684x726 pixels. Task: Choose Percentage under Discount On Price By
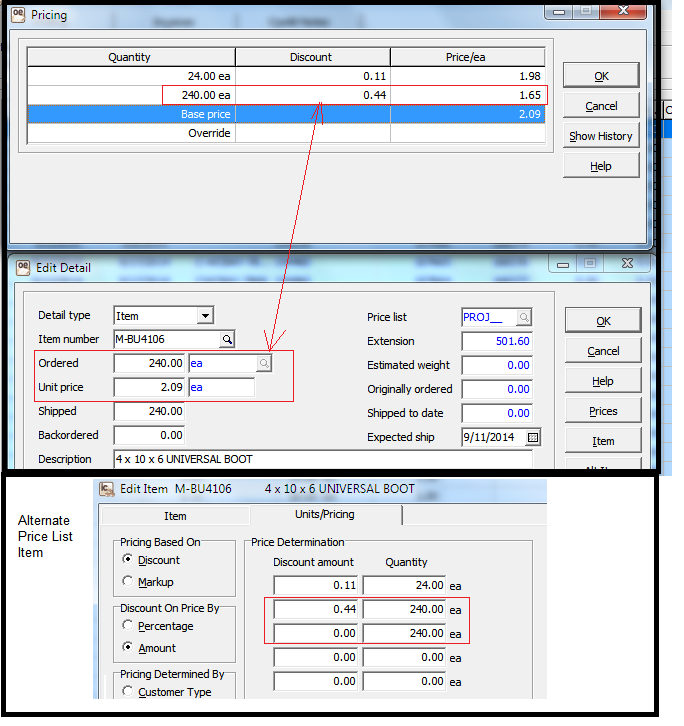pyautogui.click(x=127, y=626)
